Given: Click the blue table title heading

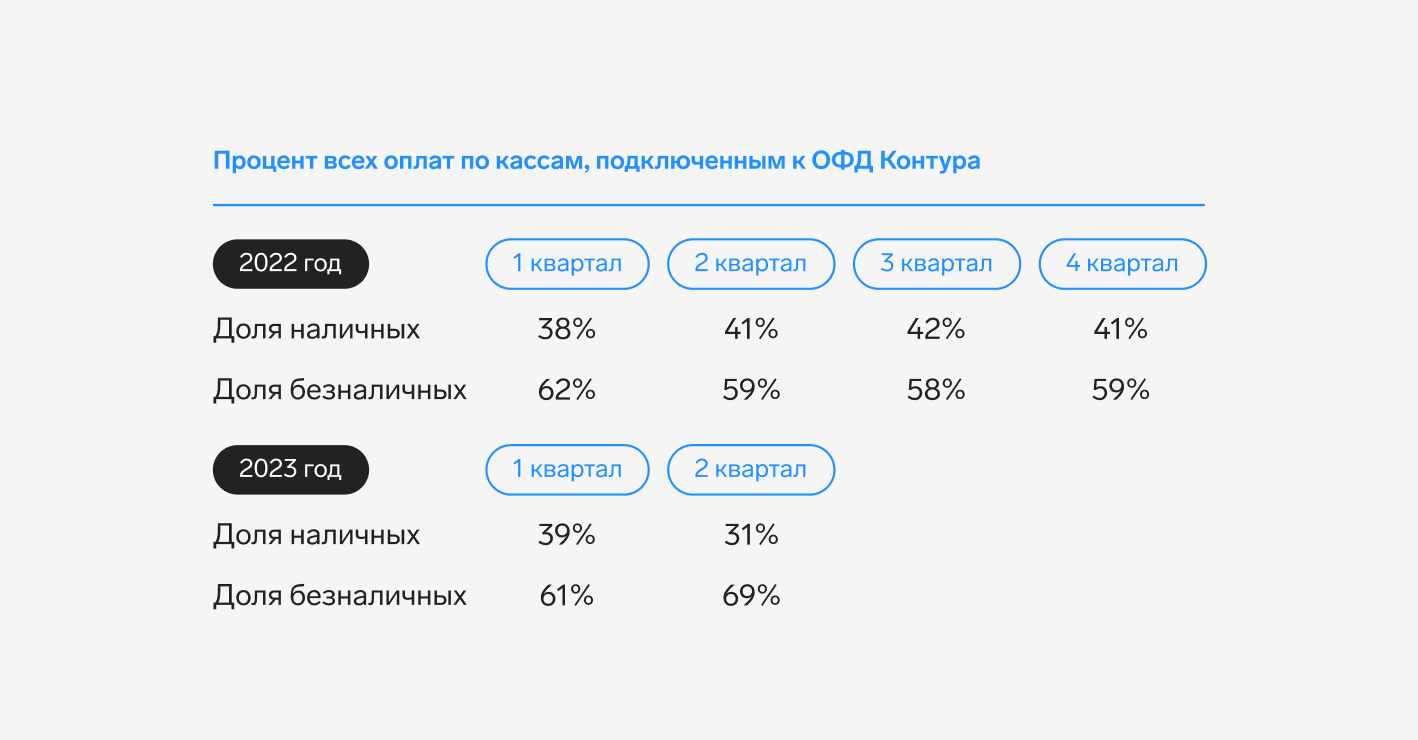Looking at the screenshot, I should (x=597, y=161).
